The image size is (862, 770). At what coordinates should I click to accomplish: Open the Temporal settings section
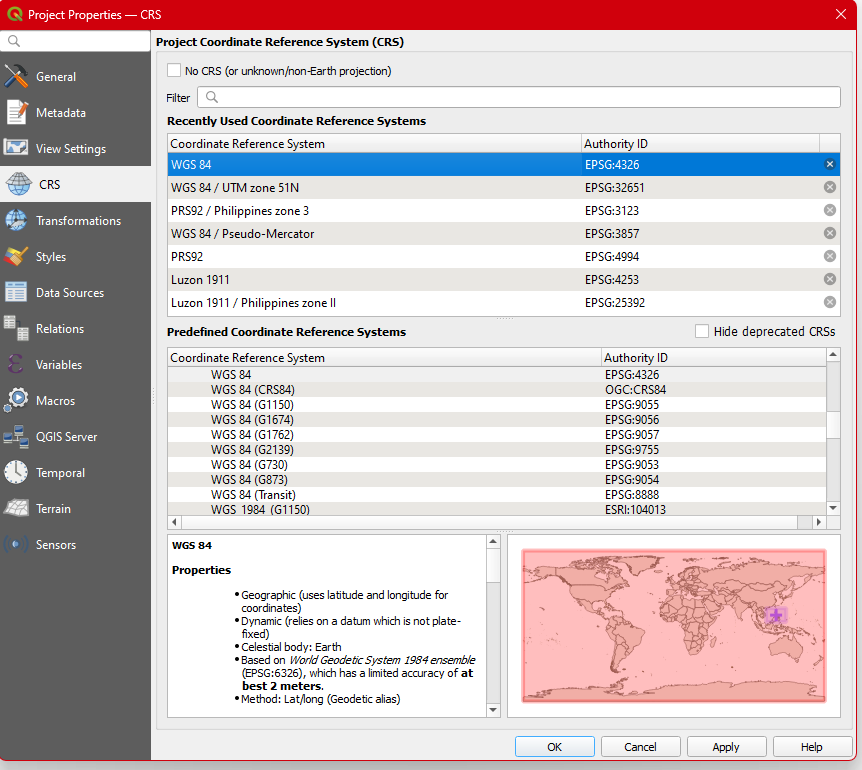click(x=60, y=473)
